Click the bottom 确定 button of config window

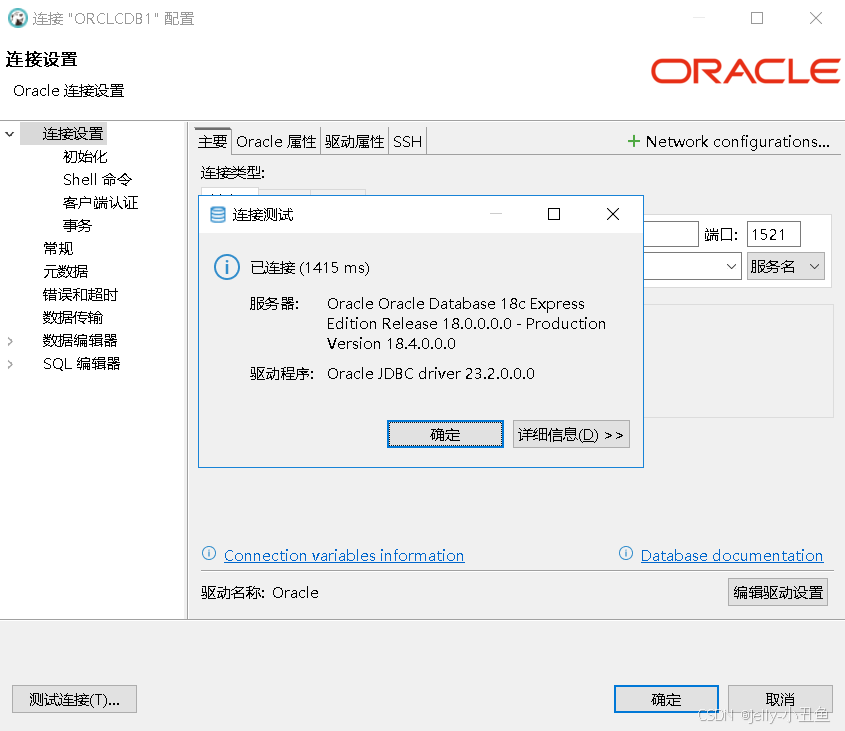[x=666, y=699]
